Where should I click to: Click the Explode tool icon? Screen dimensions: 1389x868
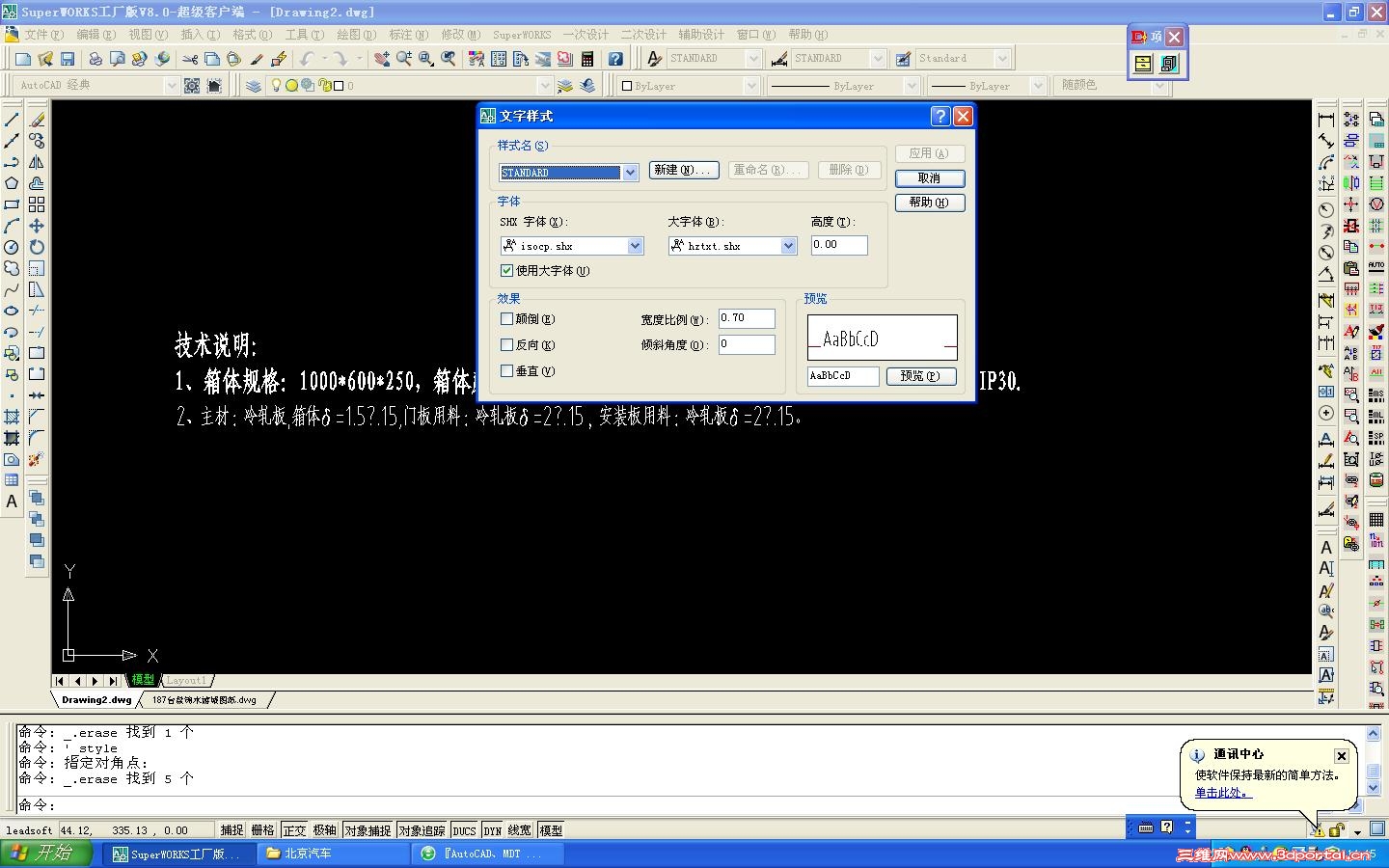(x=37, y=459)
